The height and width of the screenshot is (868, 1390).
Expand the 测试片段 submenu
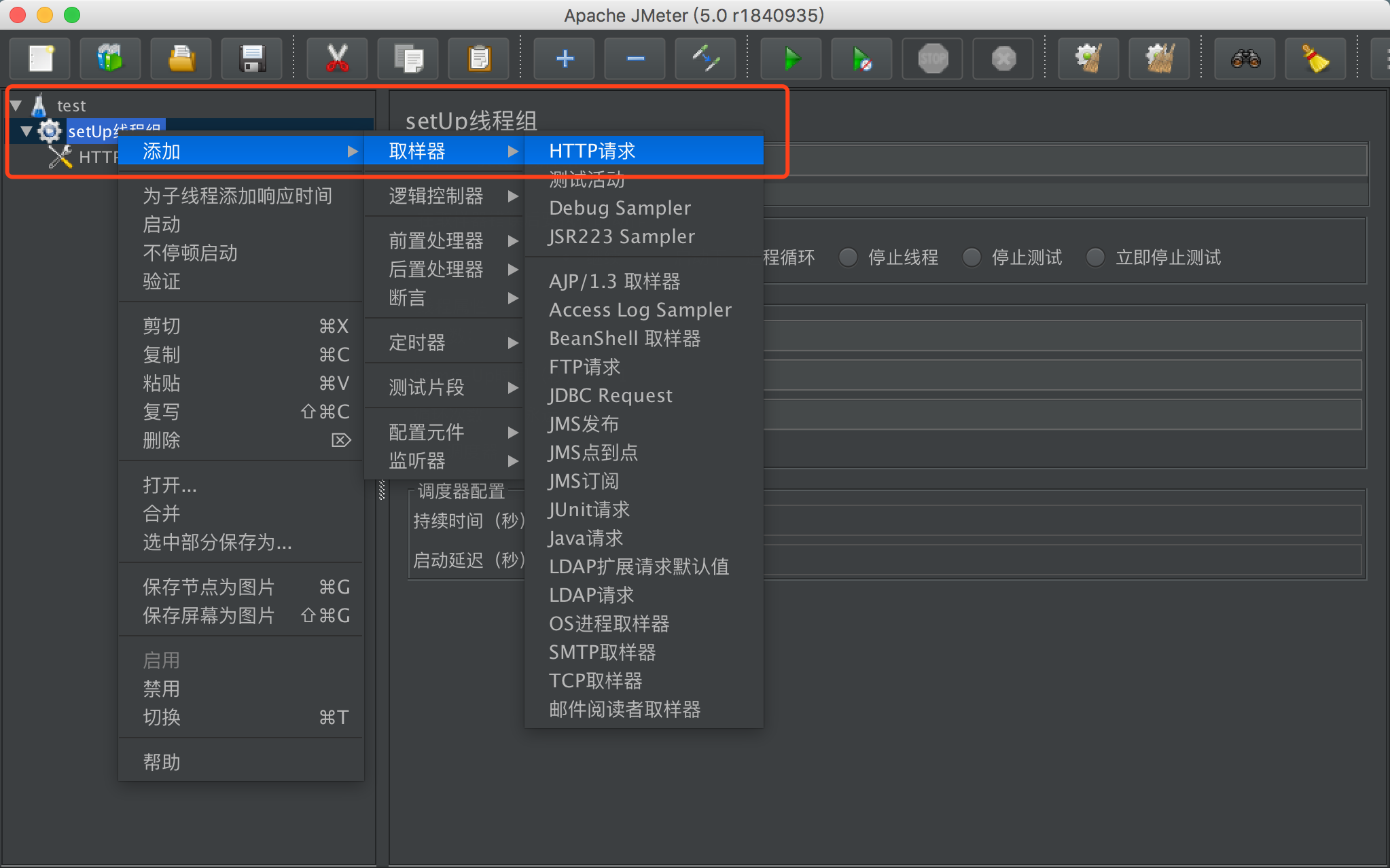click(x=444, y=388)
